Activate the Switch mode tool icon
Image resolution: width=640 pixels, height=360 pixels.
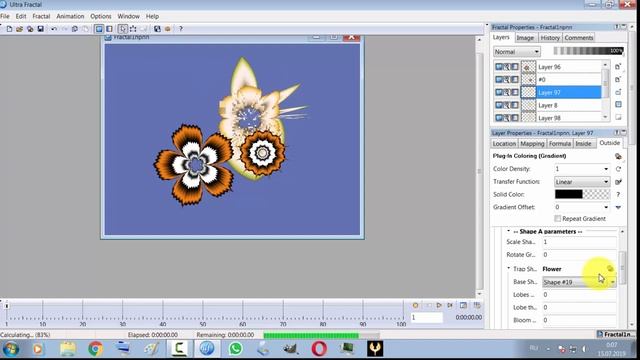(x=133, y=29)
